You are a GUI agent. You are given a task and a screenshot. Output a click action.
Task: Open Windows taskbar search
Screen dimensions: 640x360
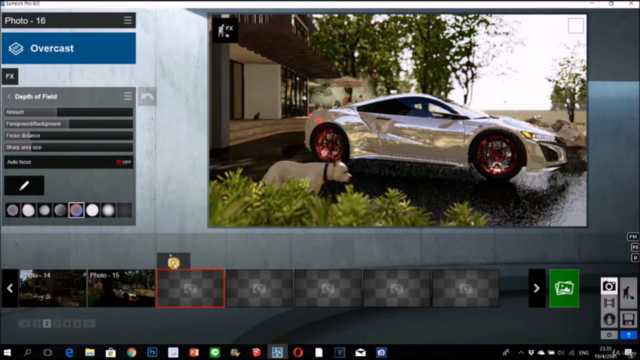click(x=27, y=352)
